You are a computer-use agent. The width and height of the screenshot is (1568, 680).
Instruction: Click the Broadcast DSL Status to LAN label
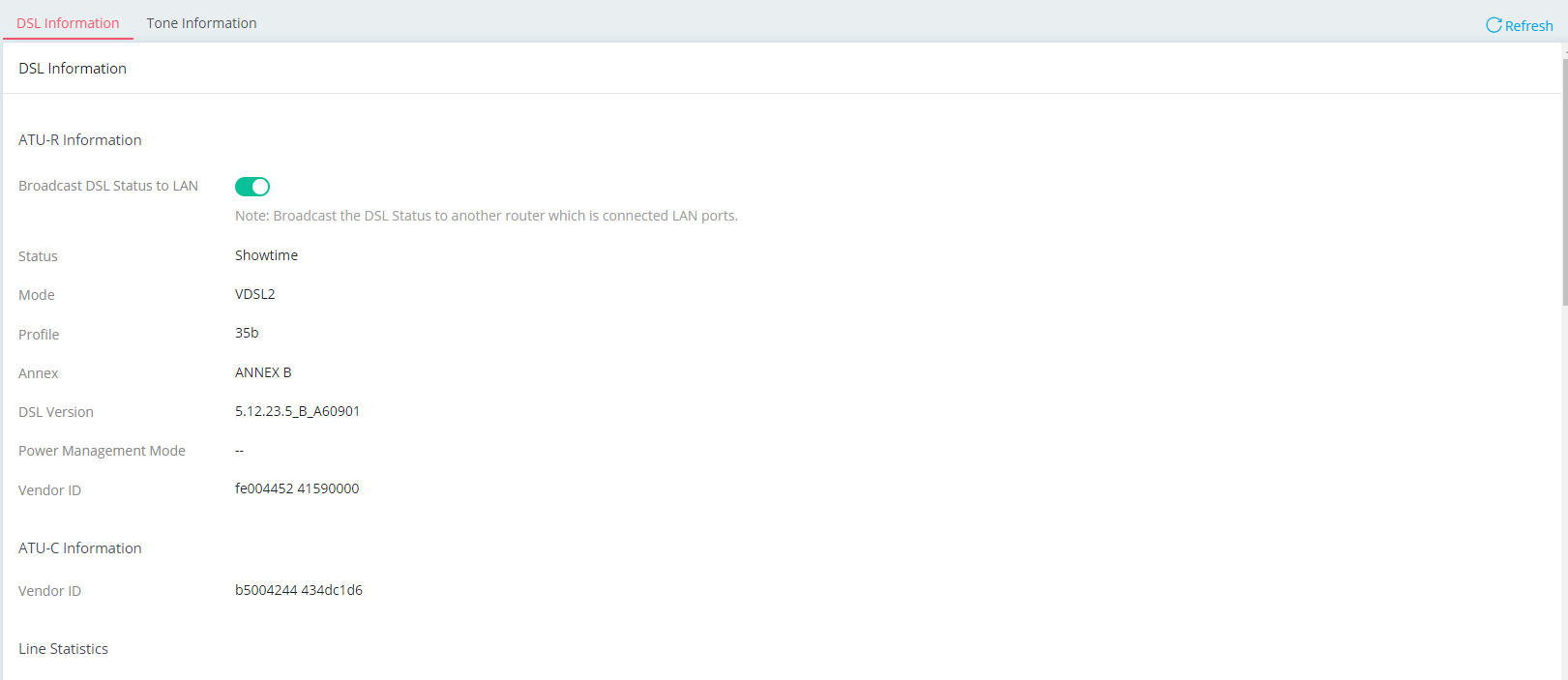pyautogui.click(x=108, y=186)
